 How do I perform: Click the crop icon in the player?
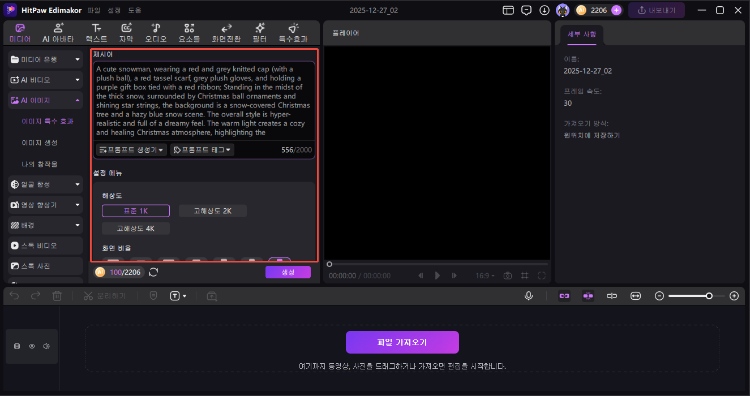[525, 275]
